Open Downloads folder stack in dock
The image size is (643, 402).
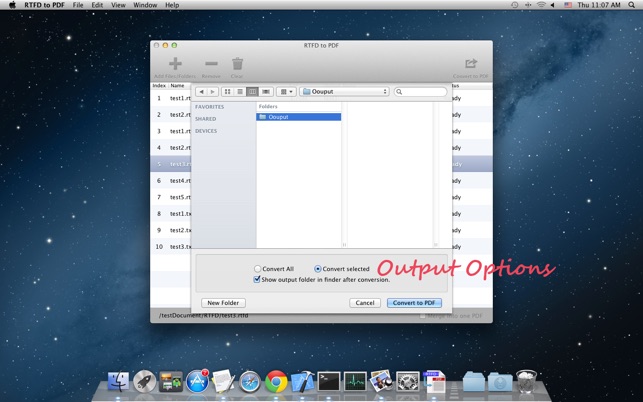coord(500,382)
